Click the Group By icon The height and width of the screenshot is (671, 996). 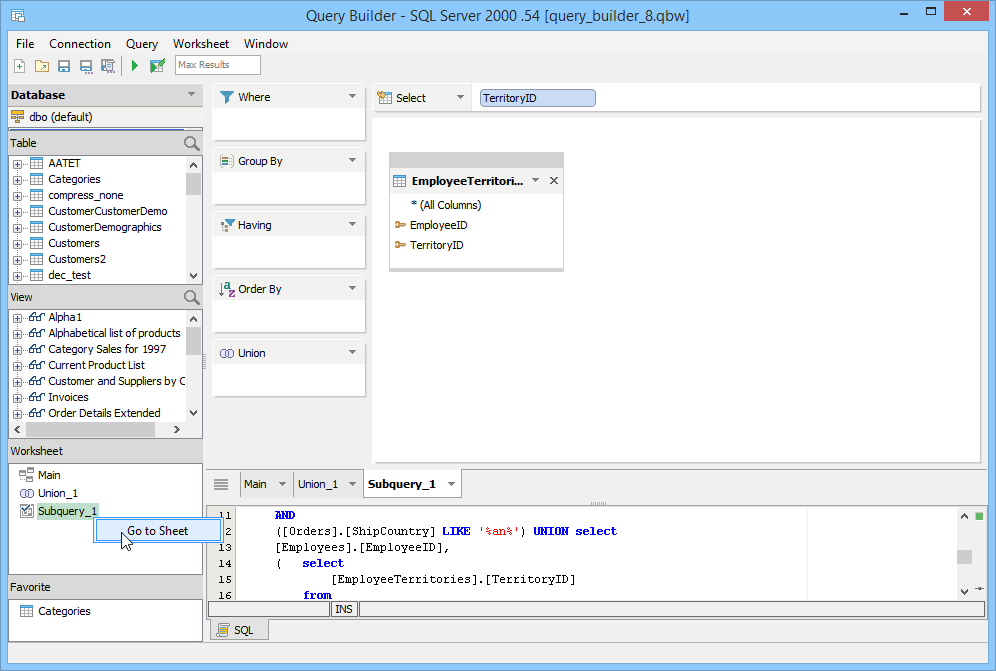227,161
